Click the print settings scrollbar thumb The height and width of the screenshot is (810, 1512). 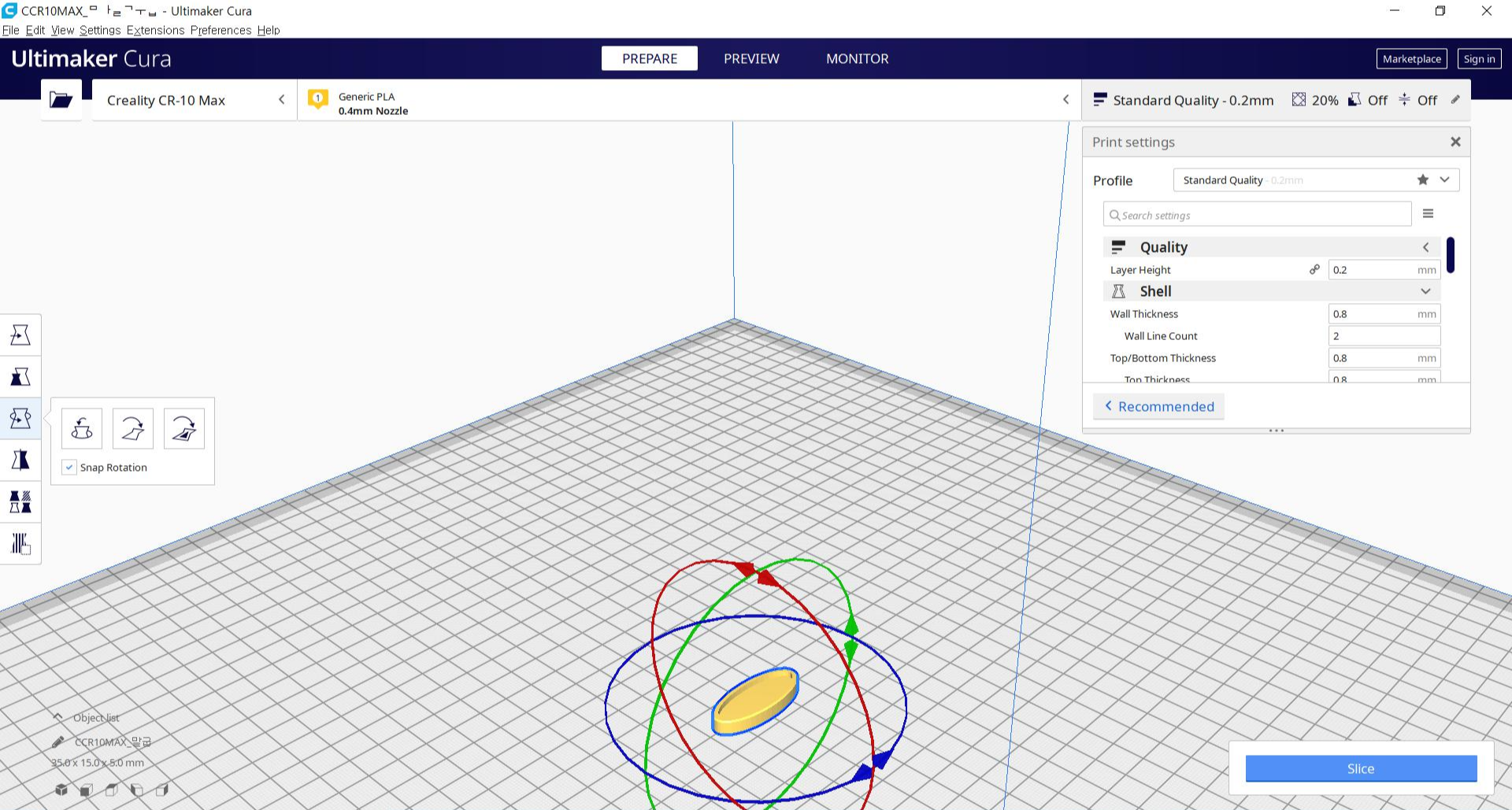tap(1451, 255)
